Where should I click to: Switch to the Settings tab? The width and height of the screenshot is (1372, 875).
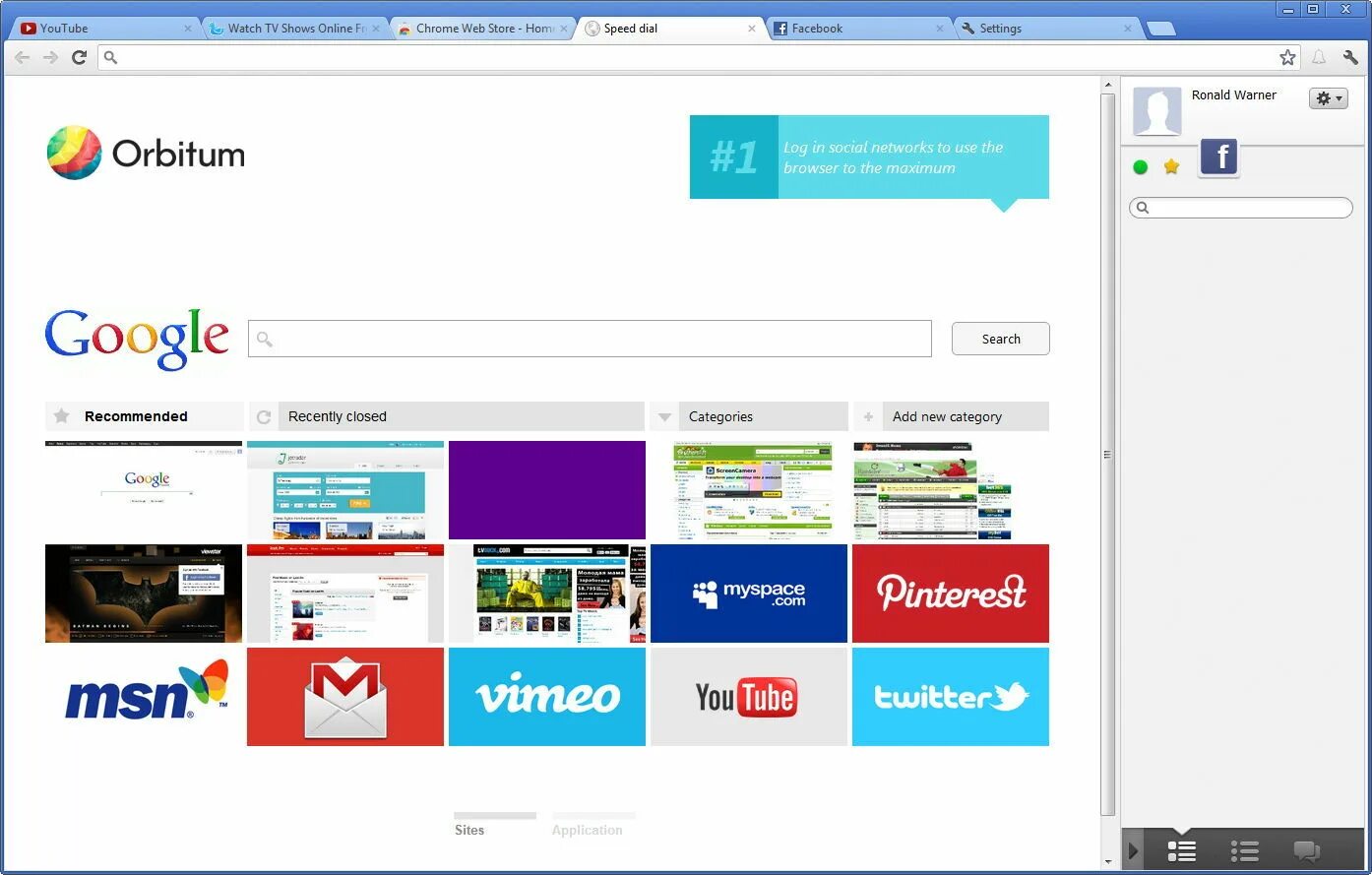click(x=1048, y=29)
